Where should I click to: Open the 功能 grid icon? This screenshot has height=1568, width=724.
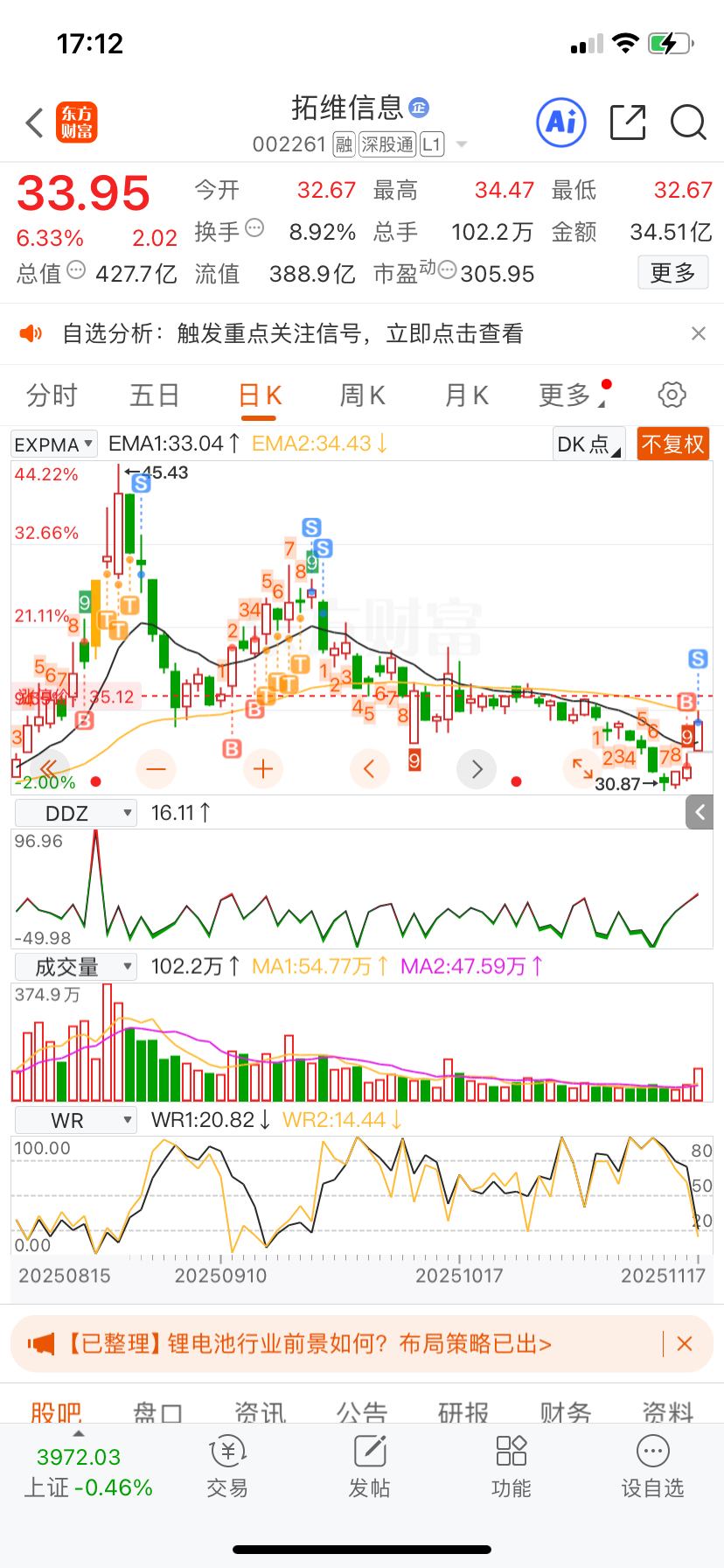(x=512, y=1451)
